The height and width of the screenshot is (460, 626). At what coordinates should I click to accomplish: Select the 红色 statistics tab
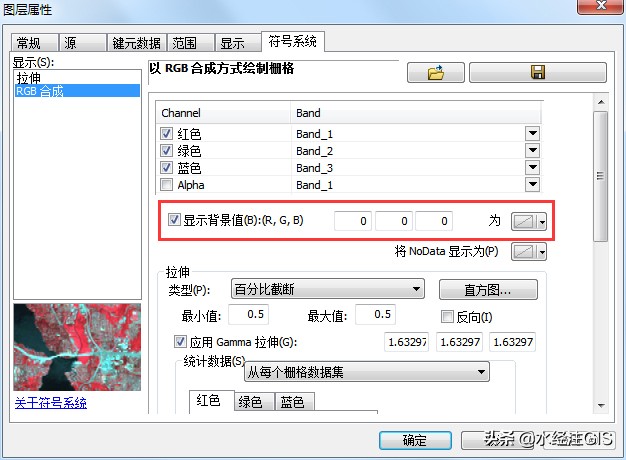click(211, 401)
